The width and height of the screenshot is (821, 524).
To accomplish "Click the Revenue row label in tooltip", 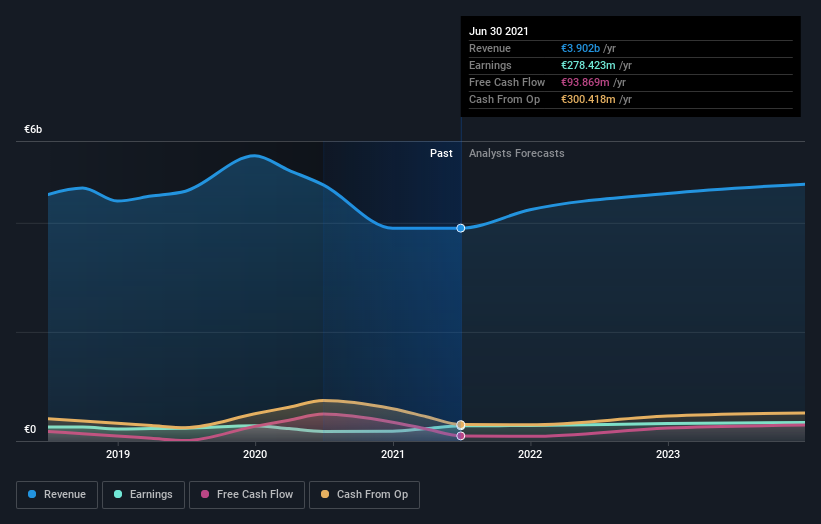I will pos(490,48).
